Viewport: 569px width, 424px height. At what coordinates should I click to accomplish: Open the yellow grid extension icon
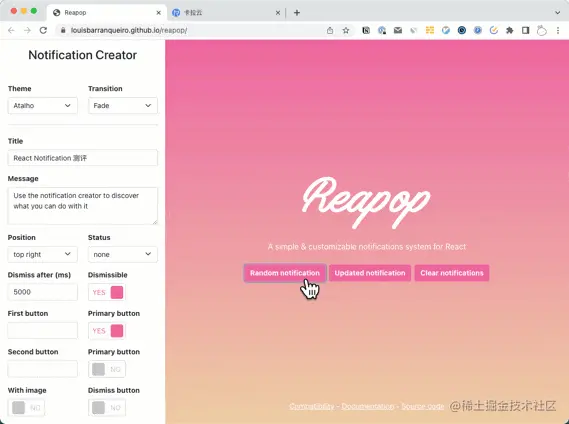(430, 30)
